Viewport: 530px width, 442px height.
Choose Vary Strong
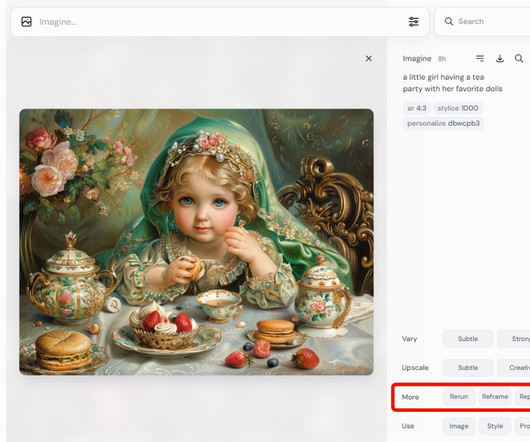(513, 339)
